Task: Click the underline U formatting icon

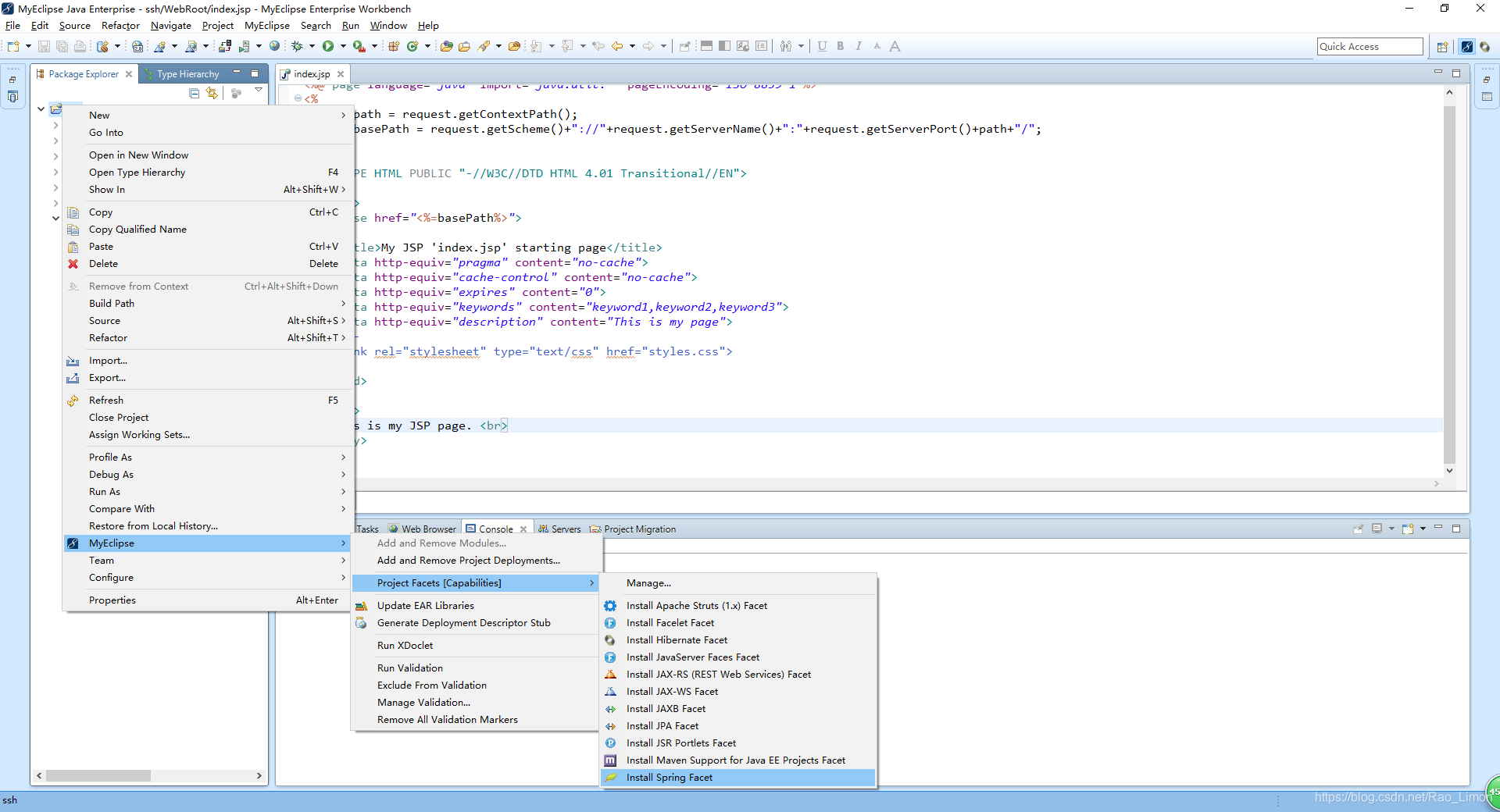Action: (x=822, y=46)
